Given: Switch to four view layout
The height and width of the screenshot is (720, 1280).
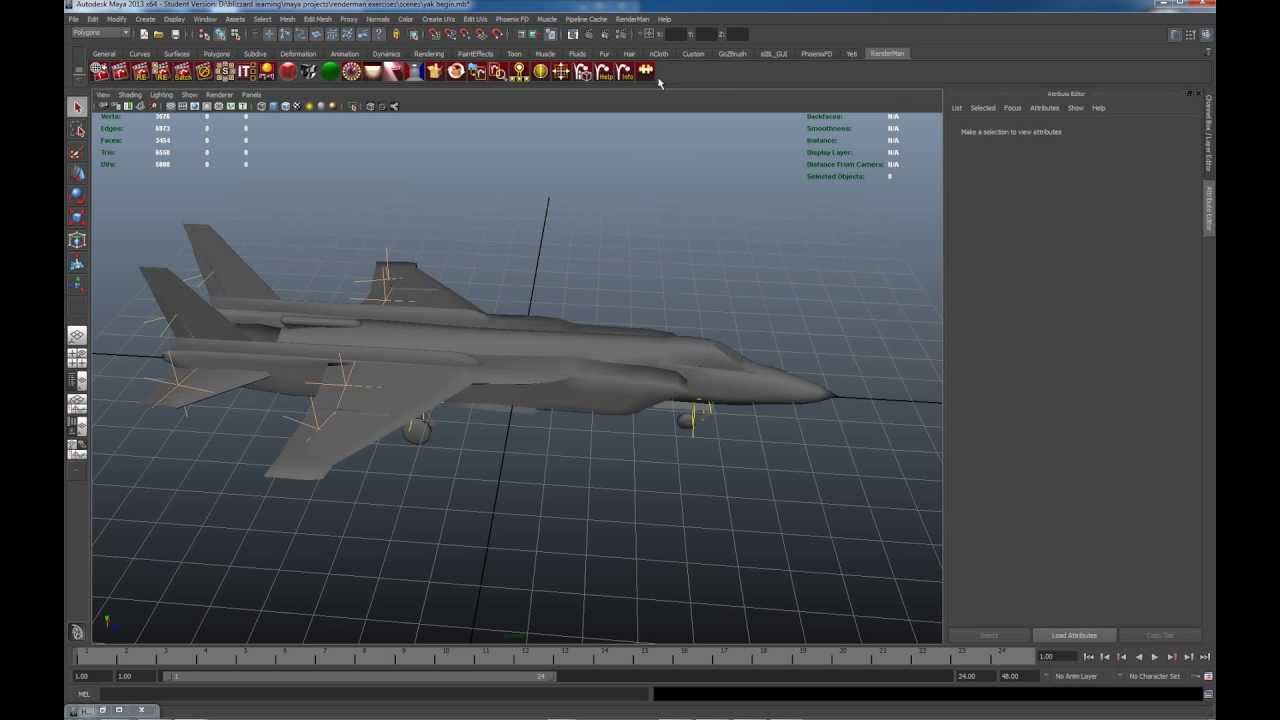Looking at the screenshot, I should coord(77,358).
